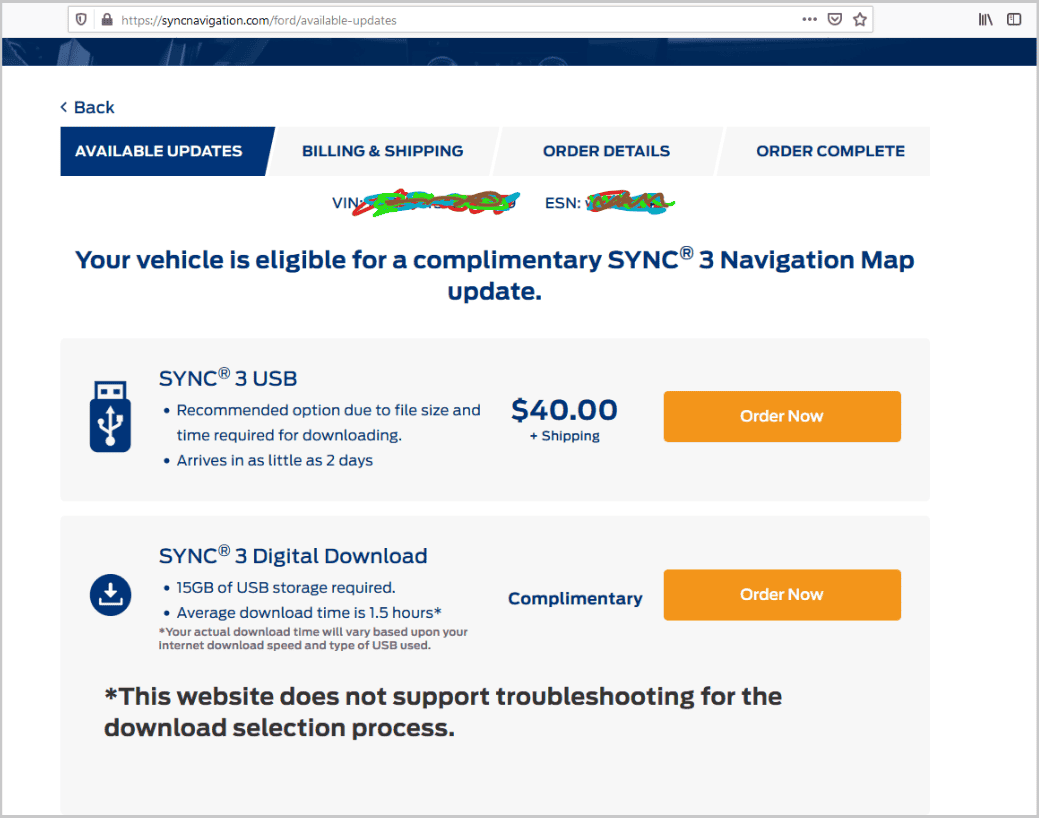Click the USB drive icon
Viewport: 1039px width, 818px height.
point(110,416)
